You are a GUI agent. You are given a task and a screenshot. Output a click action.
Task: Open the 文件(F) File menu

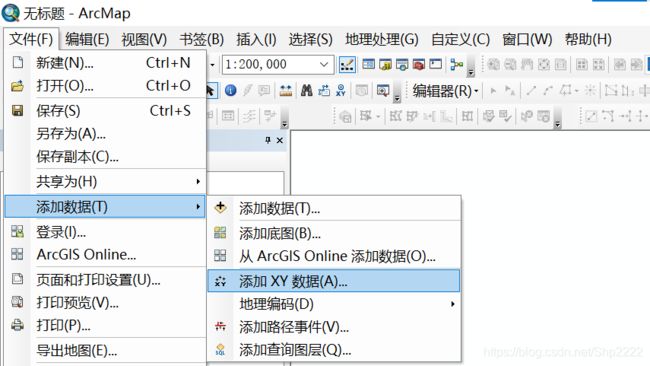(x=31, y=39)
